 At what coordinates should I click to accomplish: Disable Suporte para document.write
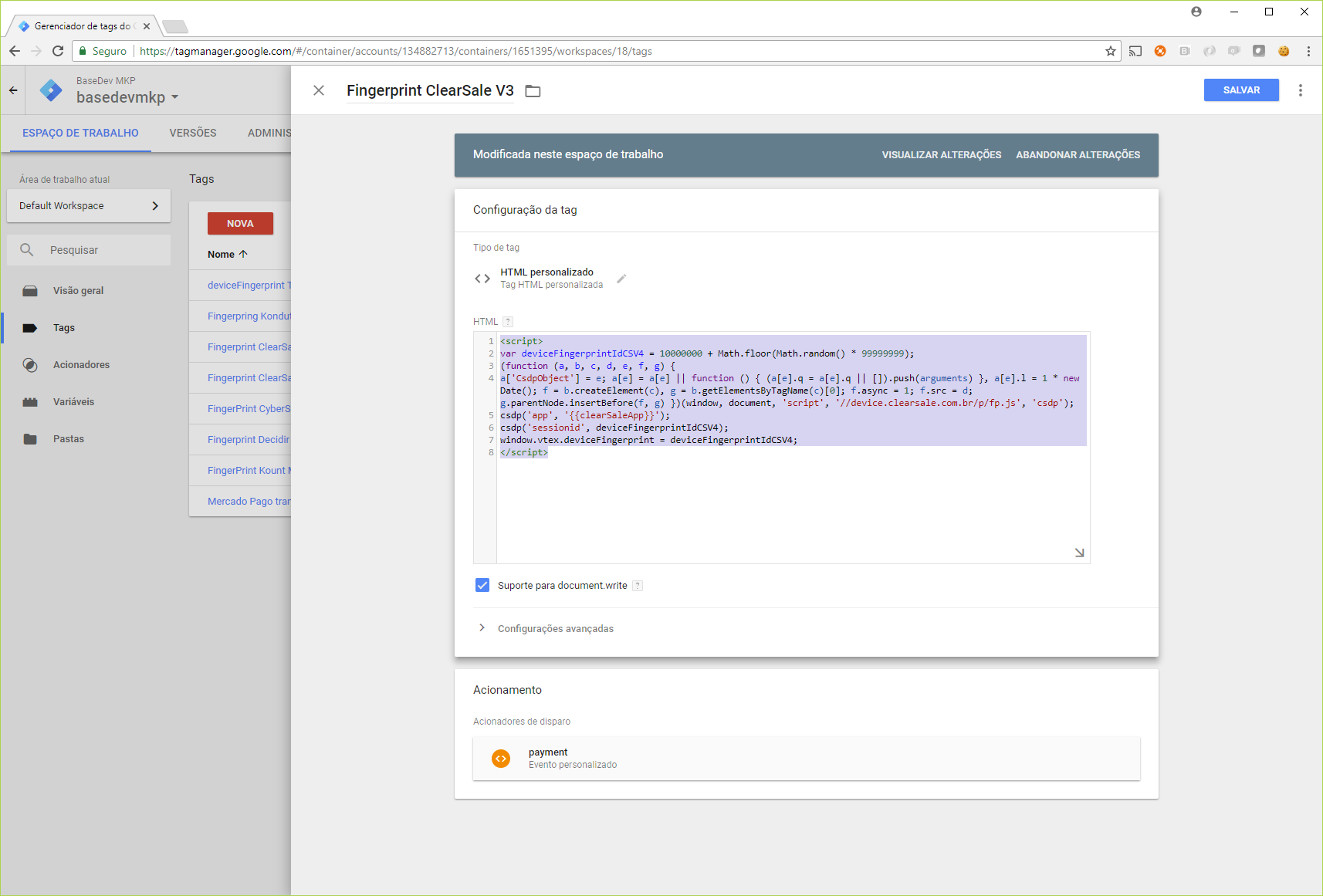pos(482,585)
